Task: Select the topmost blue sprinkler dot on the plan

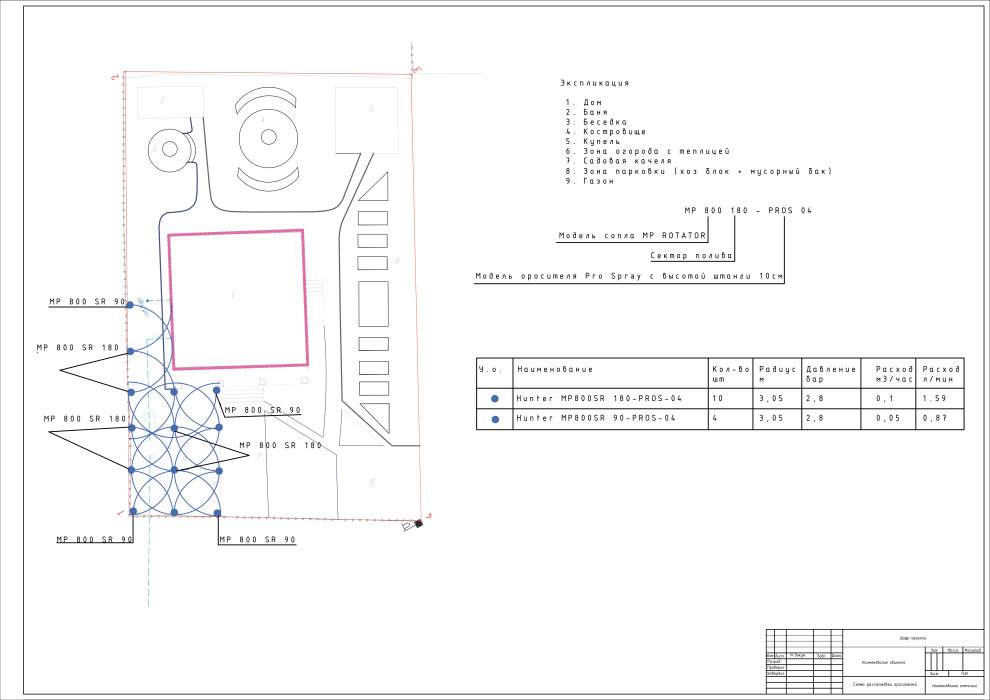Action: pyautogui.click(x=129, y=305)
